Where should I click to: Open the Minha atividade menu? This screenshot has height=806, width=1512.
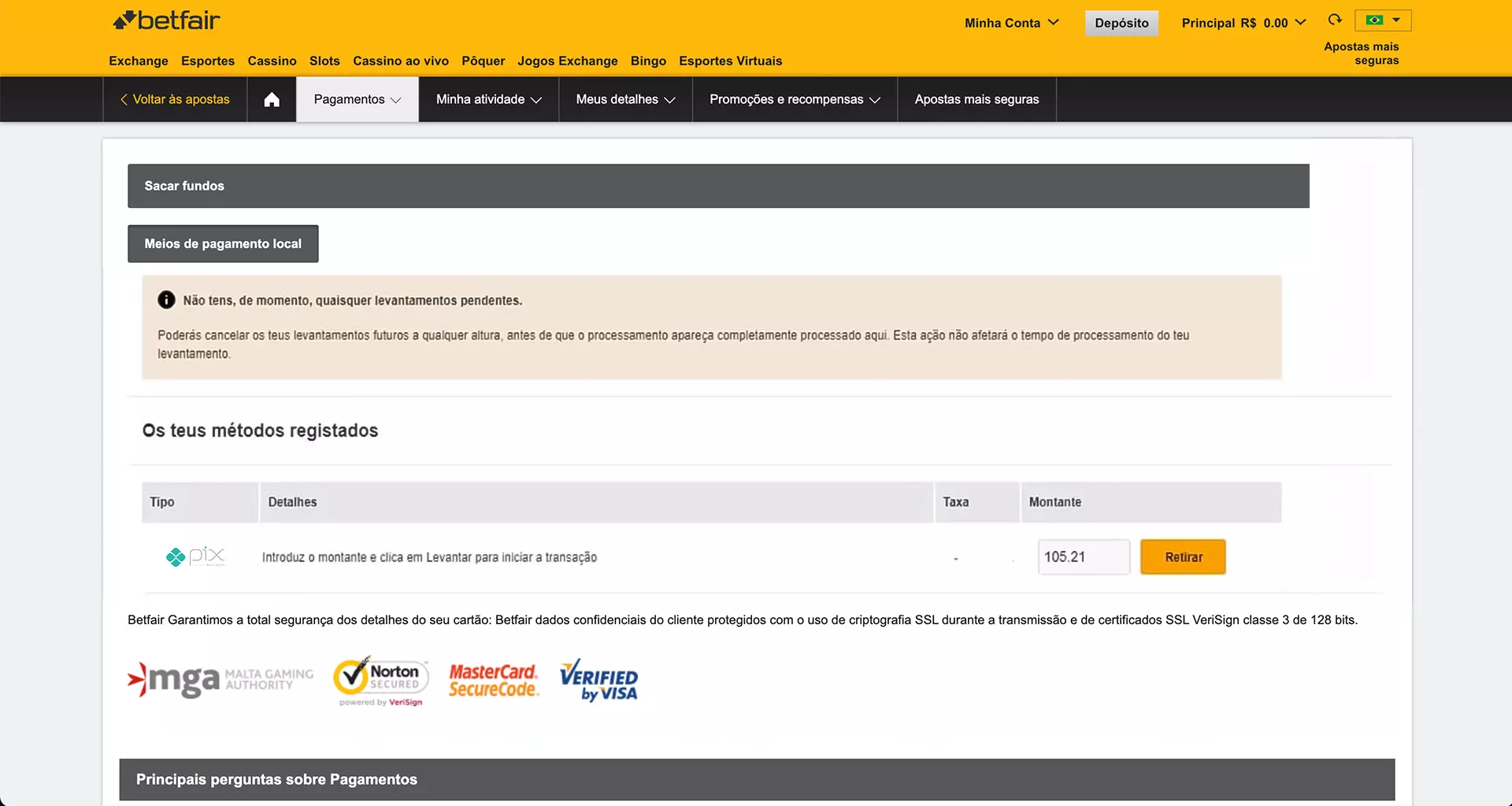[489, 99]
